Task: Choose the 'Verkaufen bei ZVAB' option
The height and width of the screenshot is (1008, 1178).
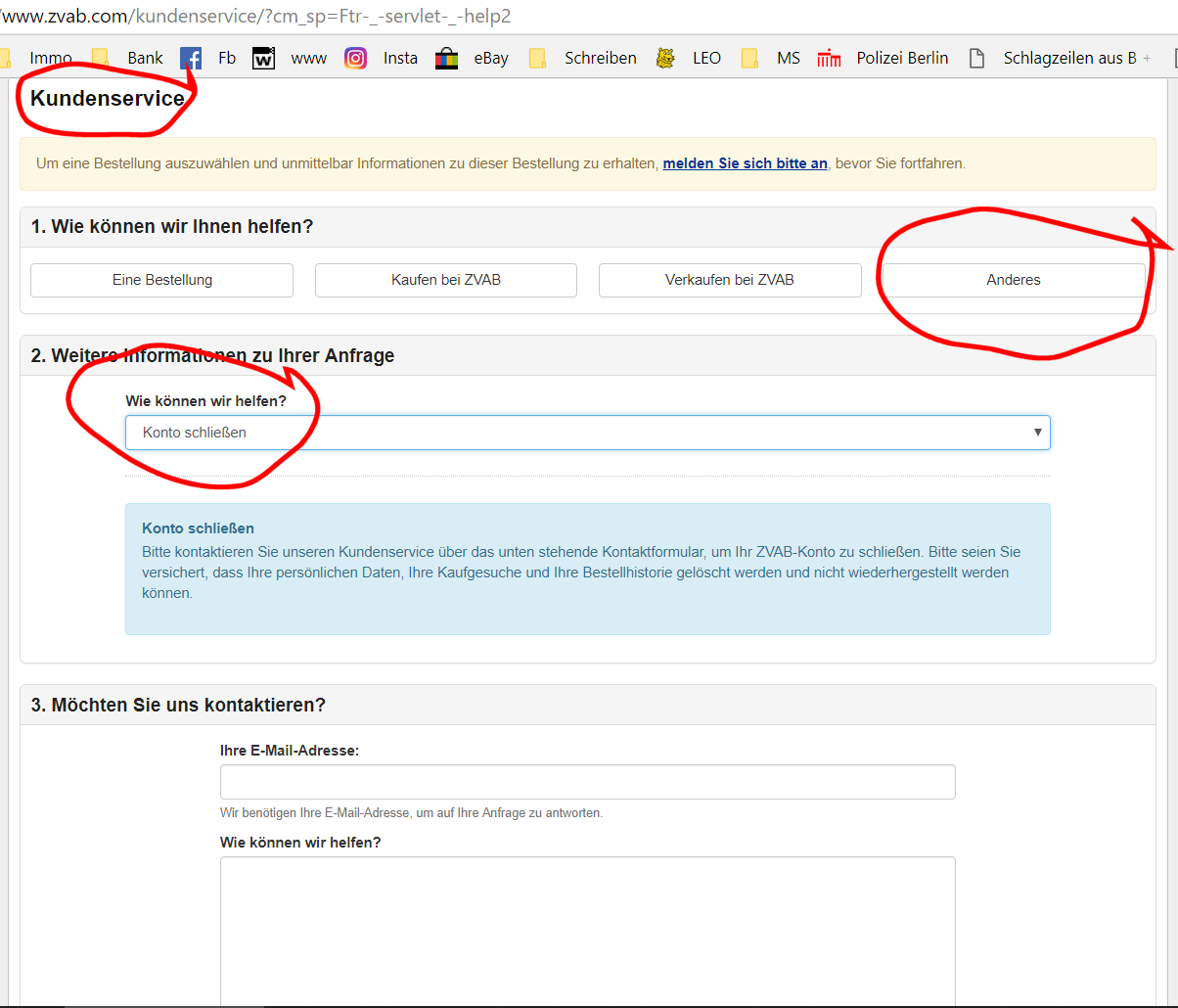Action: tap(730, 280)
